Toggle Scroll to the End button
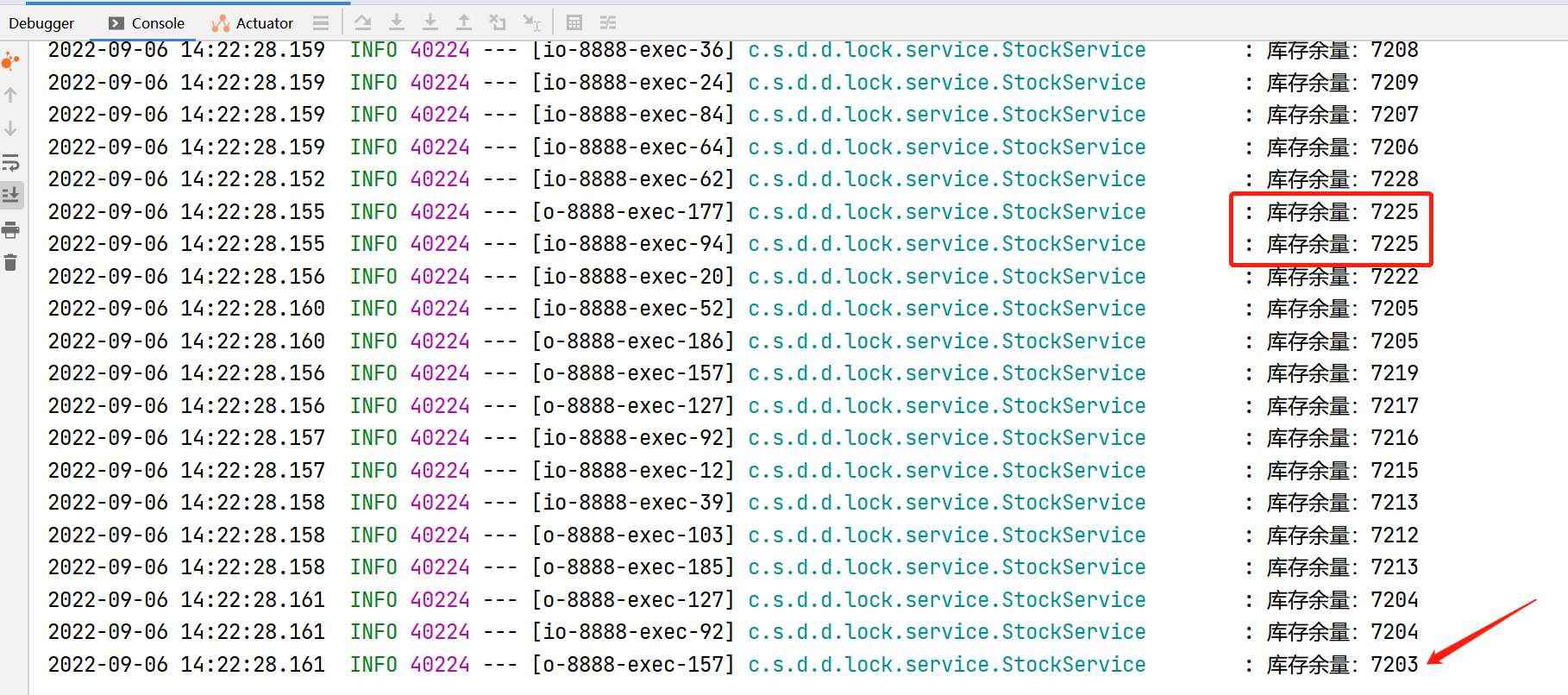 pyautogui.click(x=10, y=196)
